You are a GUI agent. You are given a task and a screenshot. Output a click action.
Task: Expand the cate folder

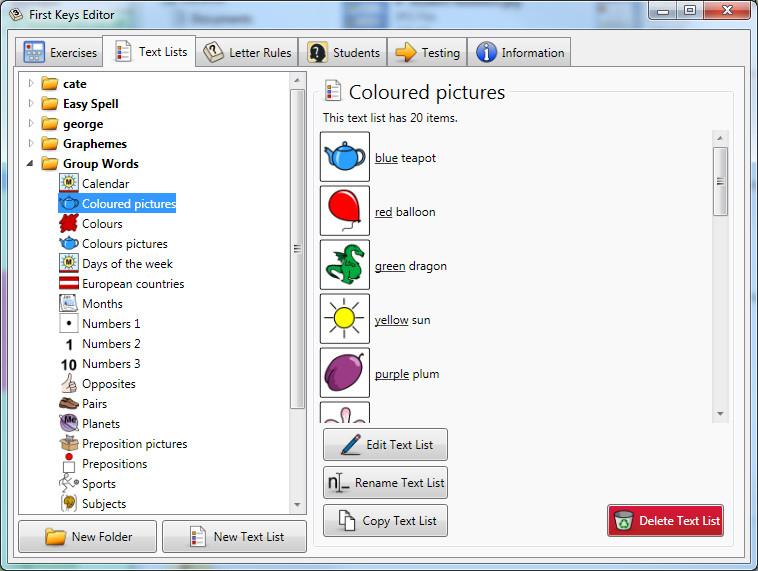(x=31, y=84)
